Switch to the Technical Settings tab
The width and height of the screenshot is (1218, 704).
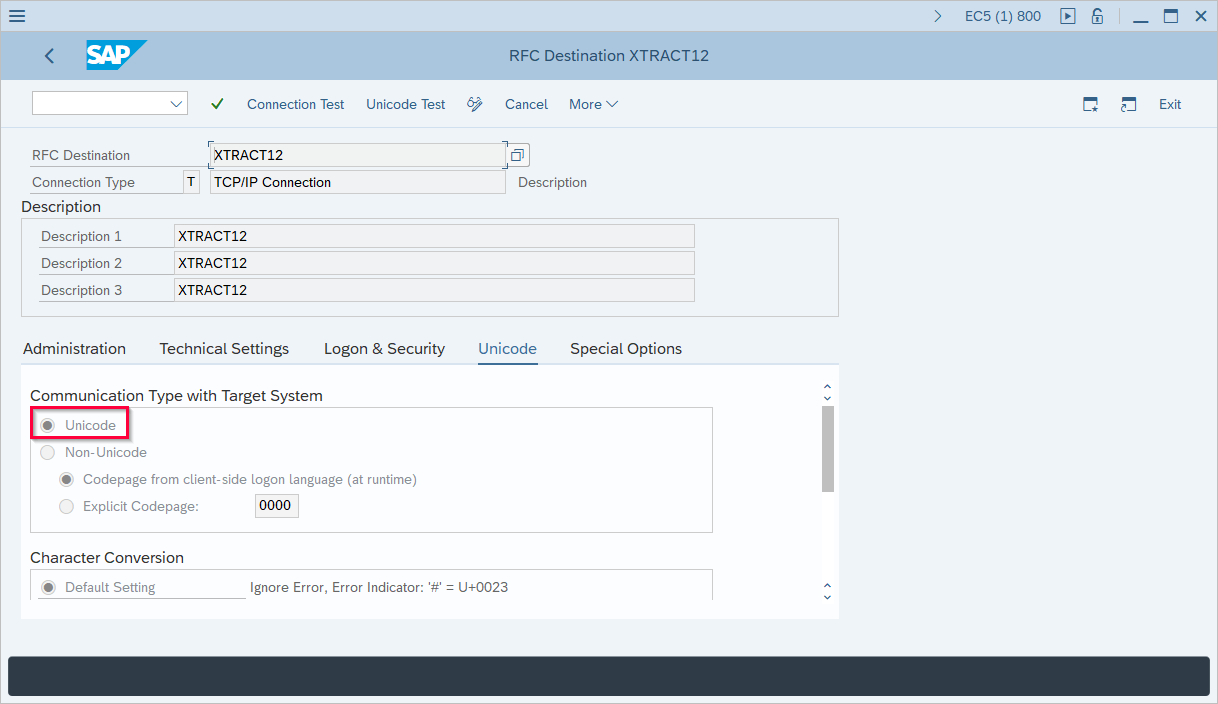pos(224,349)
